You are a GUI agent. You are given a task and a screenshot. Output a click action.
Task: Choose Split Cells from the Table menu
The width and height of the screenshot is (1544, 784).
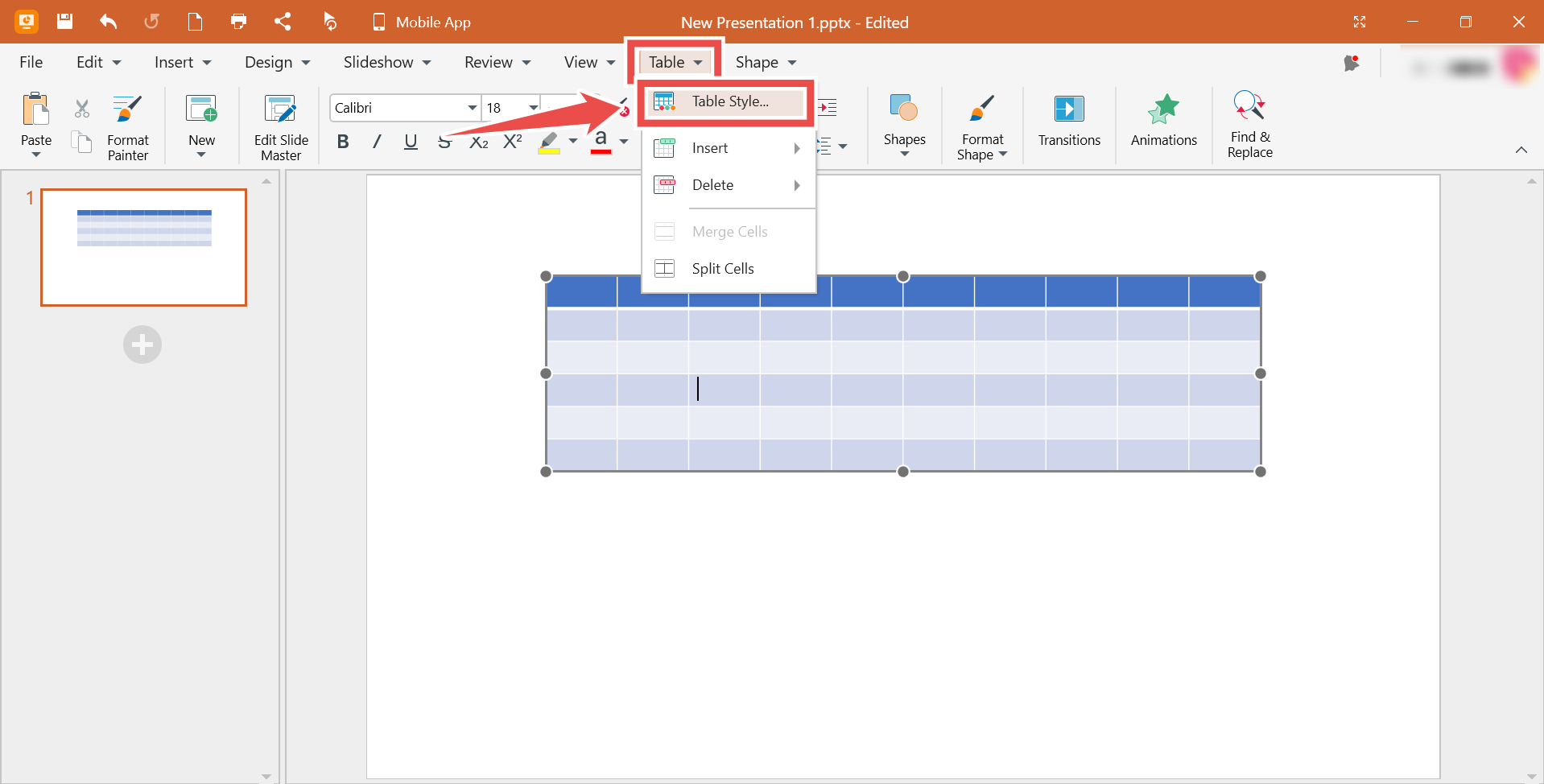(x=724, y=268)
